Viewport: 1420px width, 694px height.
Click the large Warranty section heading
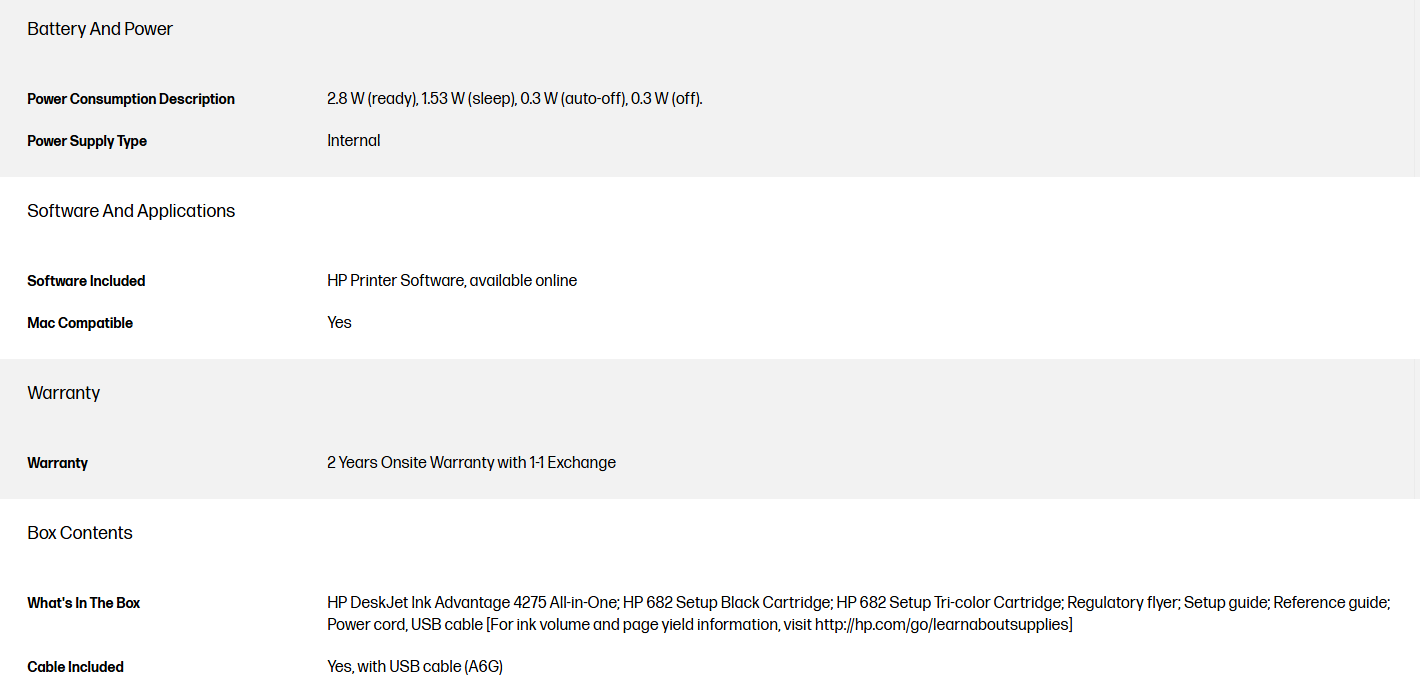[64, 393]
